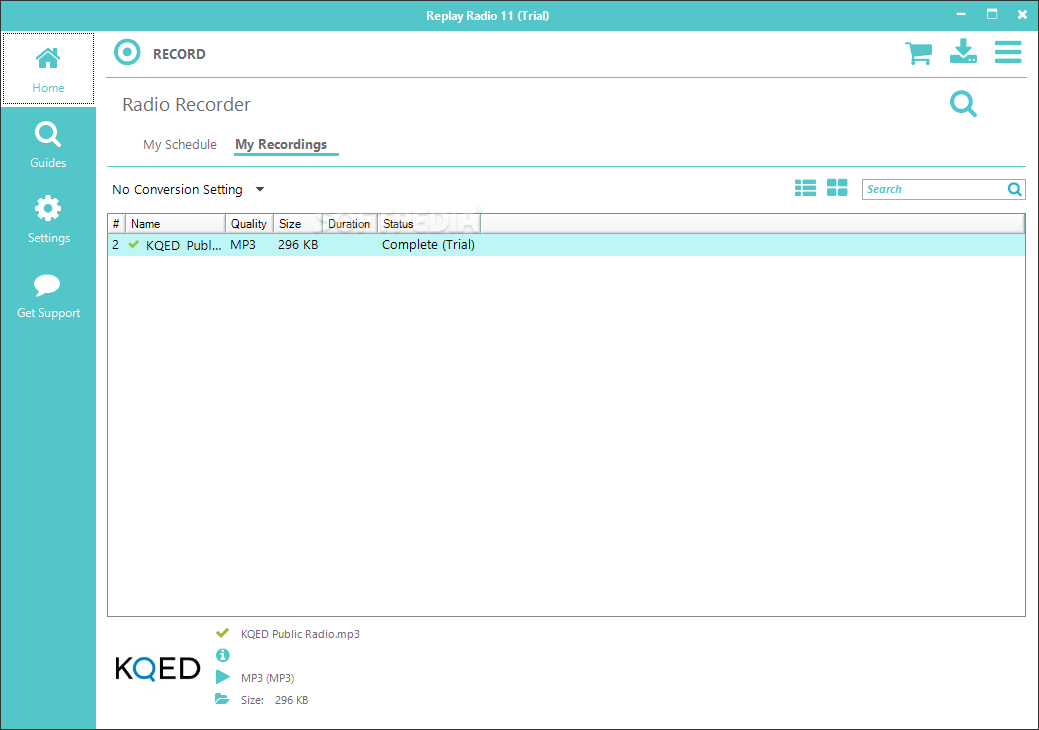Viewport: 1039px width, 730px height.
Task: Click Get Support in sidebar
Action: pyautogui.click(x=48, y=296)
